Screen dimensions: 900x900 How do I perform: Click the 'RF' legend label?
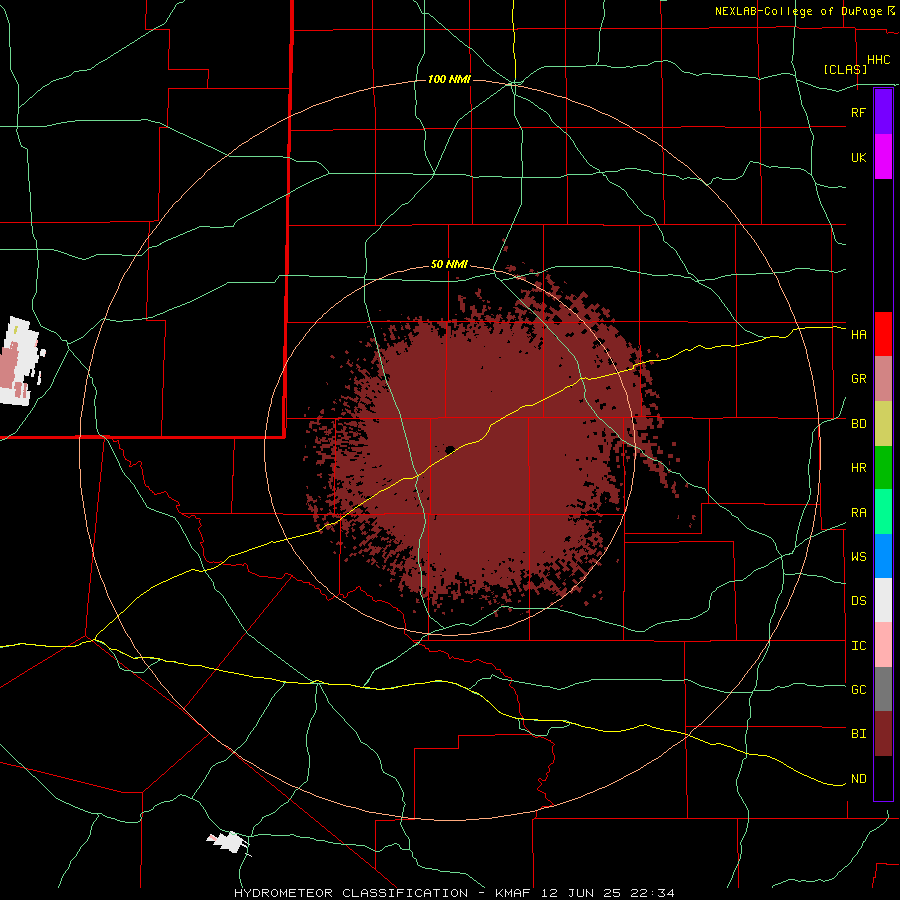tap(858, 112)
